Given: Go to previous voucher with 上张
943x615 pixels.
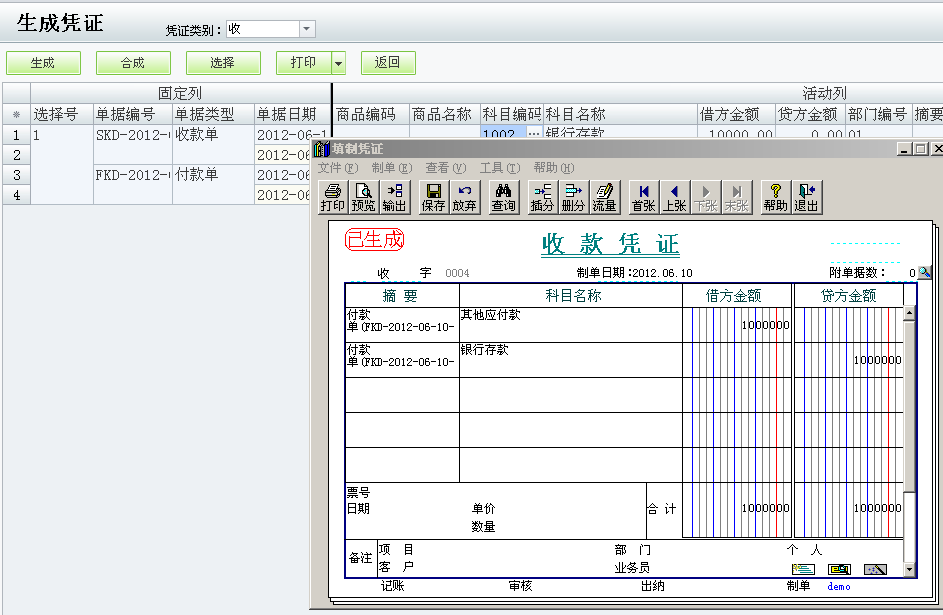Looking at the screenshot, I should click(675, 197).
